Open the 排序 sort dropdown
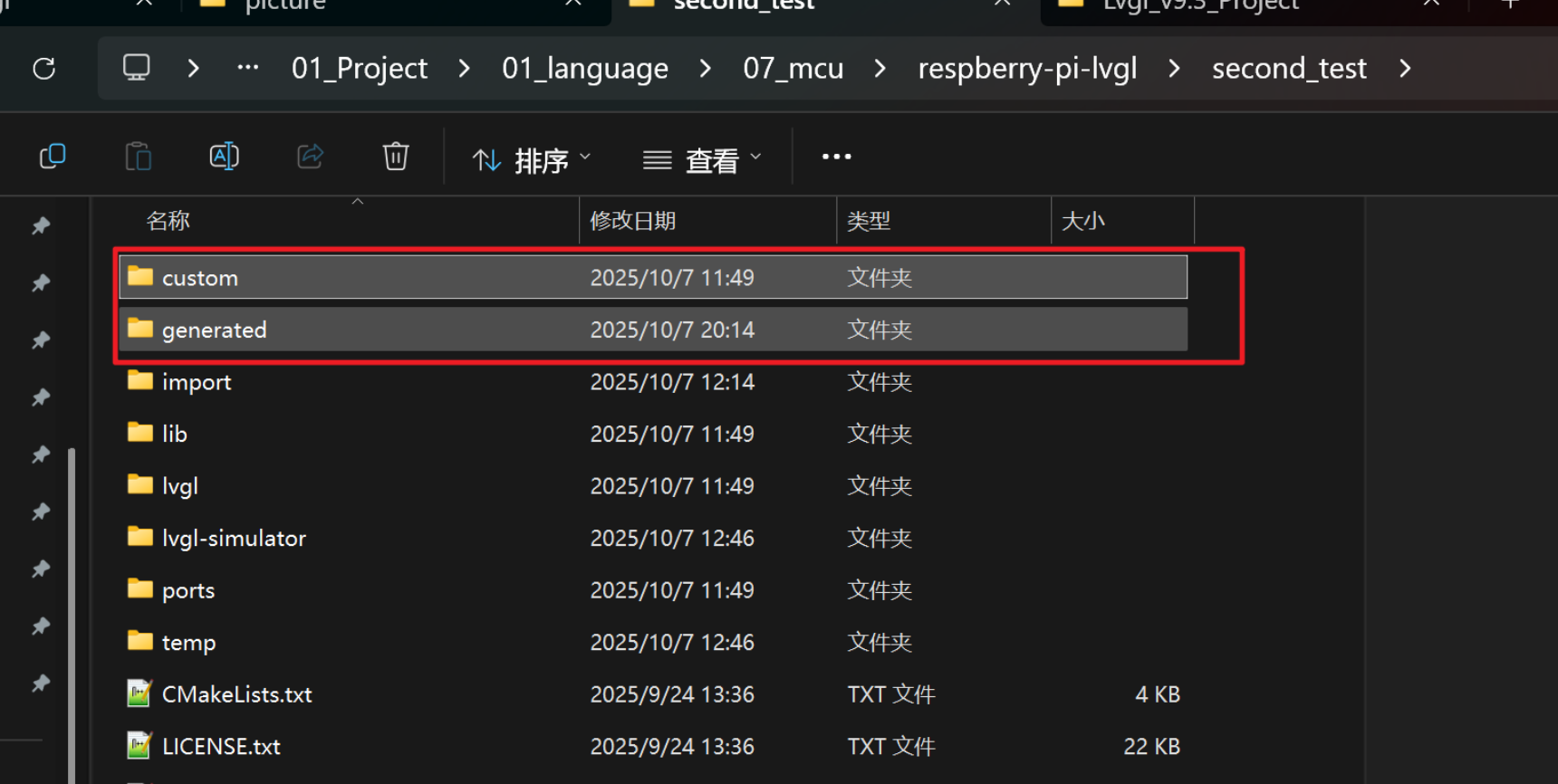This screenshot has width=1558, height=784. 532,160
